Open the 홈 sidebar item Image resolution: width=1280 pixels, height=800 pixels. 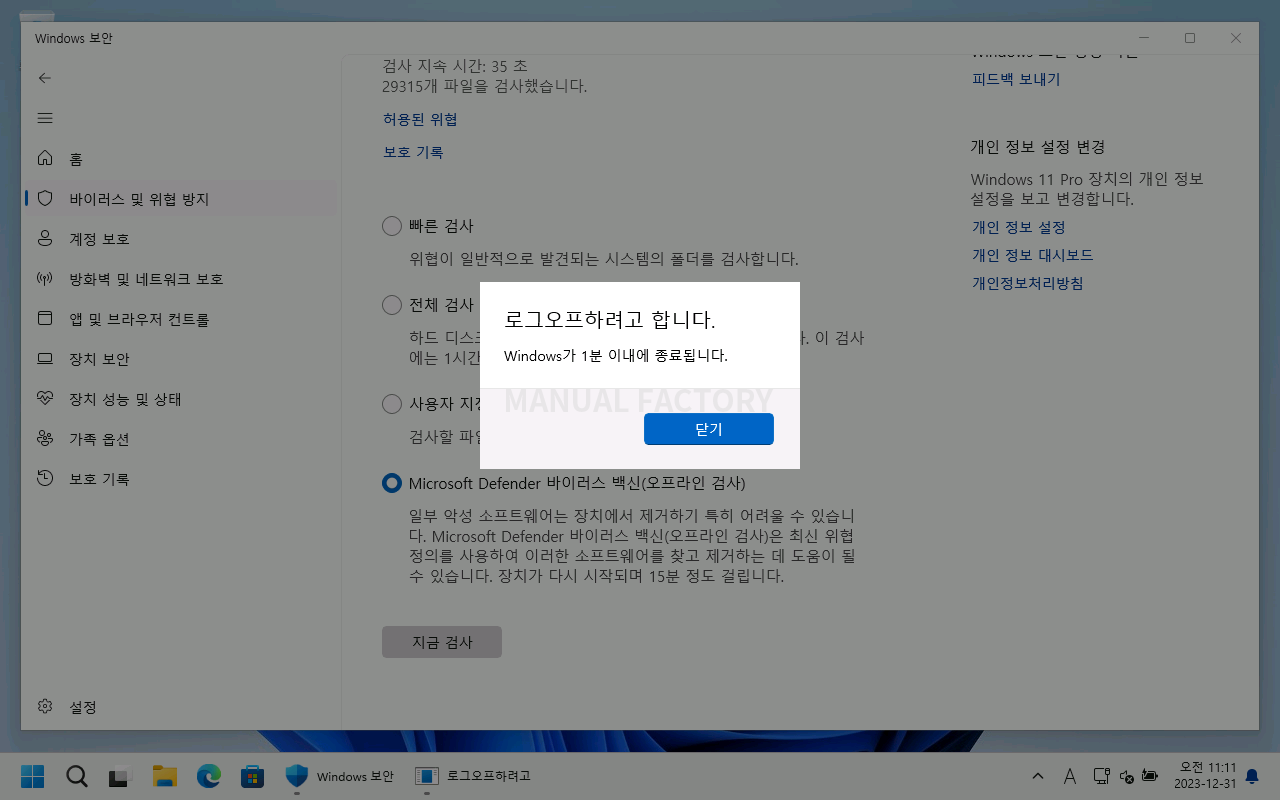tap(180, 159)
